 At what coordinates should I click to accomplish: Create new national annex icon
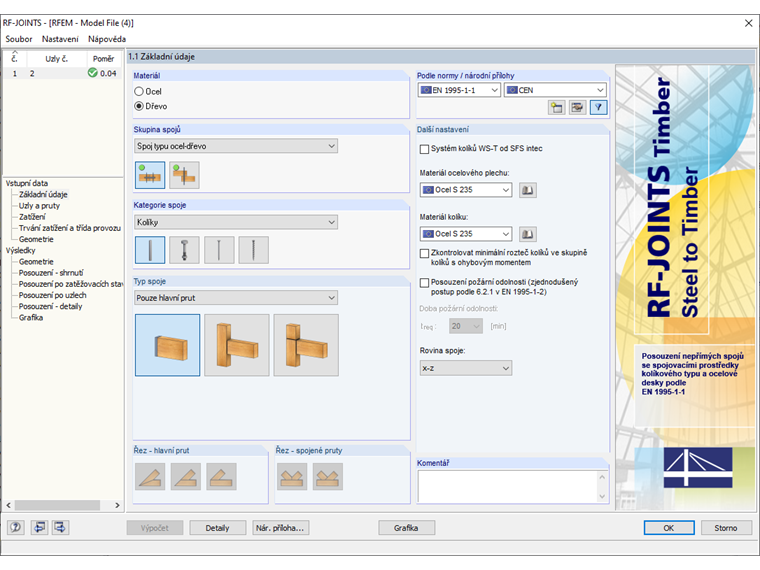[x=556, y=107]
